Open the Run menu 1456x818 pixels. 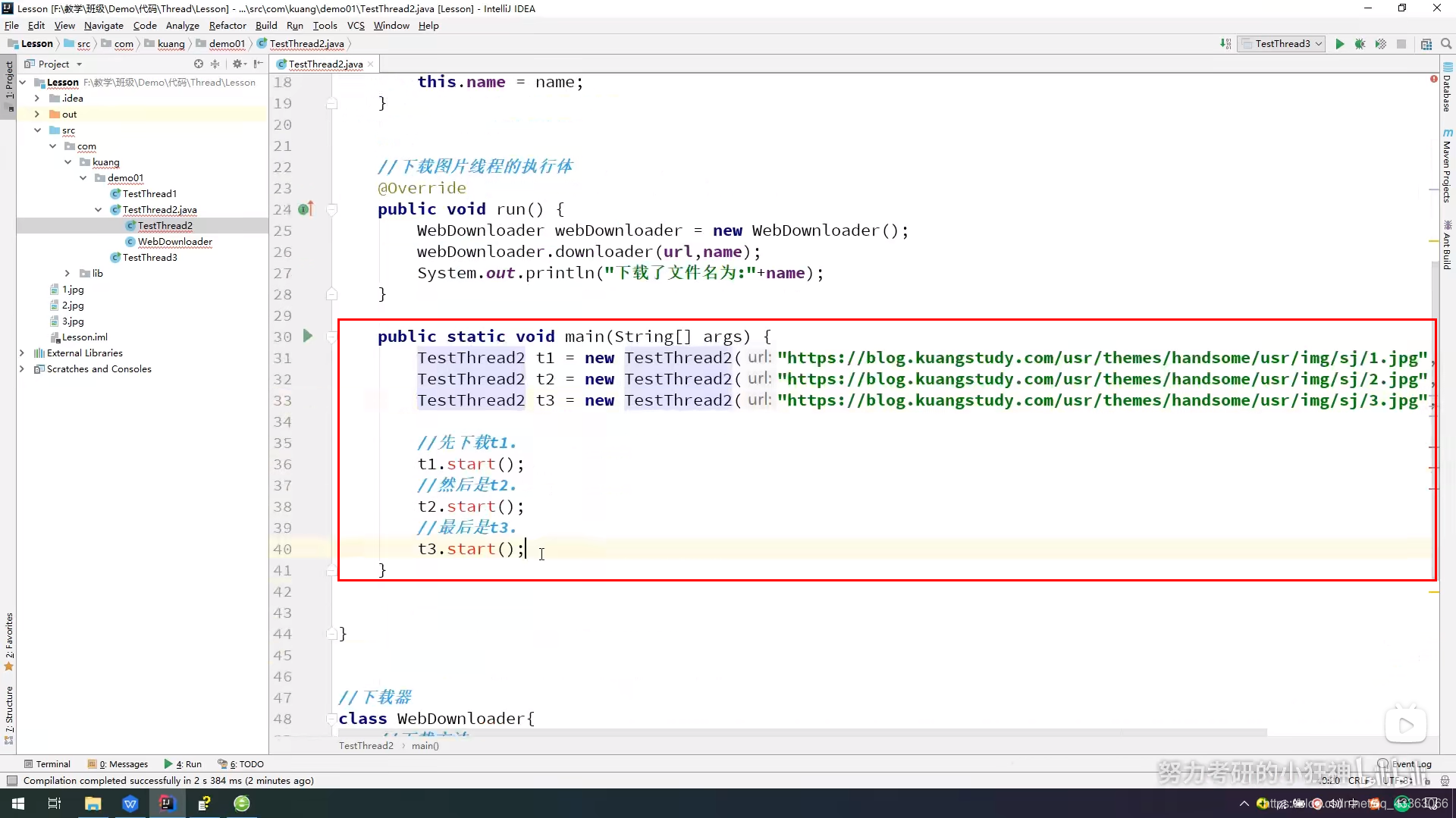coord(295,25)
